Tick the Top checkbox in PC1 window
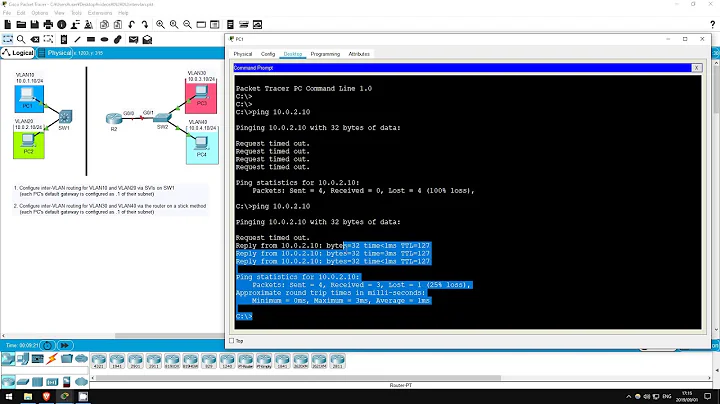The width and height of the screenshot is (720, 404). [232, 341]
